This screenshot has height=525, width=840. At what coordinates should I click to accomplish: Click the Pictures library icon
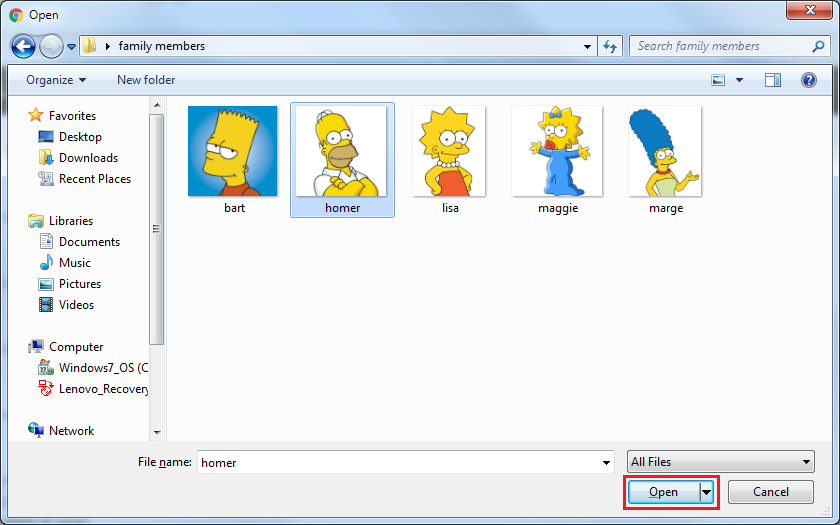(46, 284)
